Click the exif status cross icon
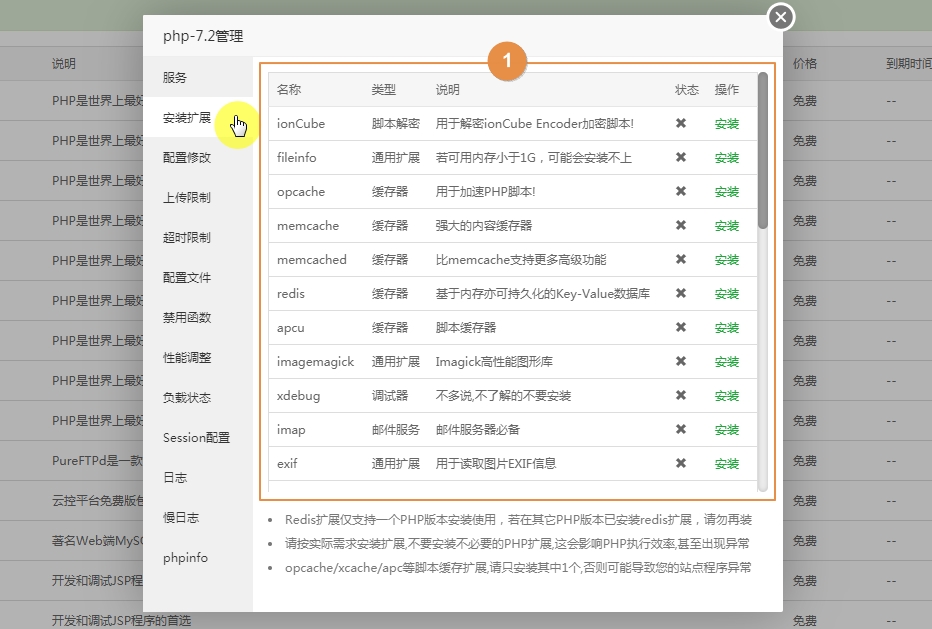Screen dimensions: 932x629 [680, 463]
